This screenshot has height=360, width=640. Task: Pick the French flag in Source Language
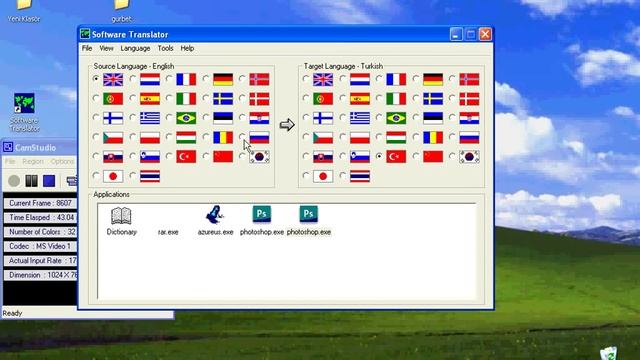coord(186,79)
